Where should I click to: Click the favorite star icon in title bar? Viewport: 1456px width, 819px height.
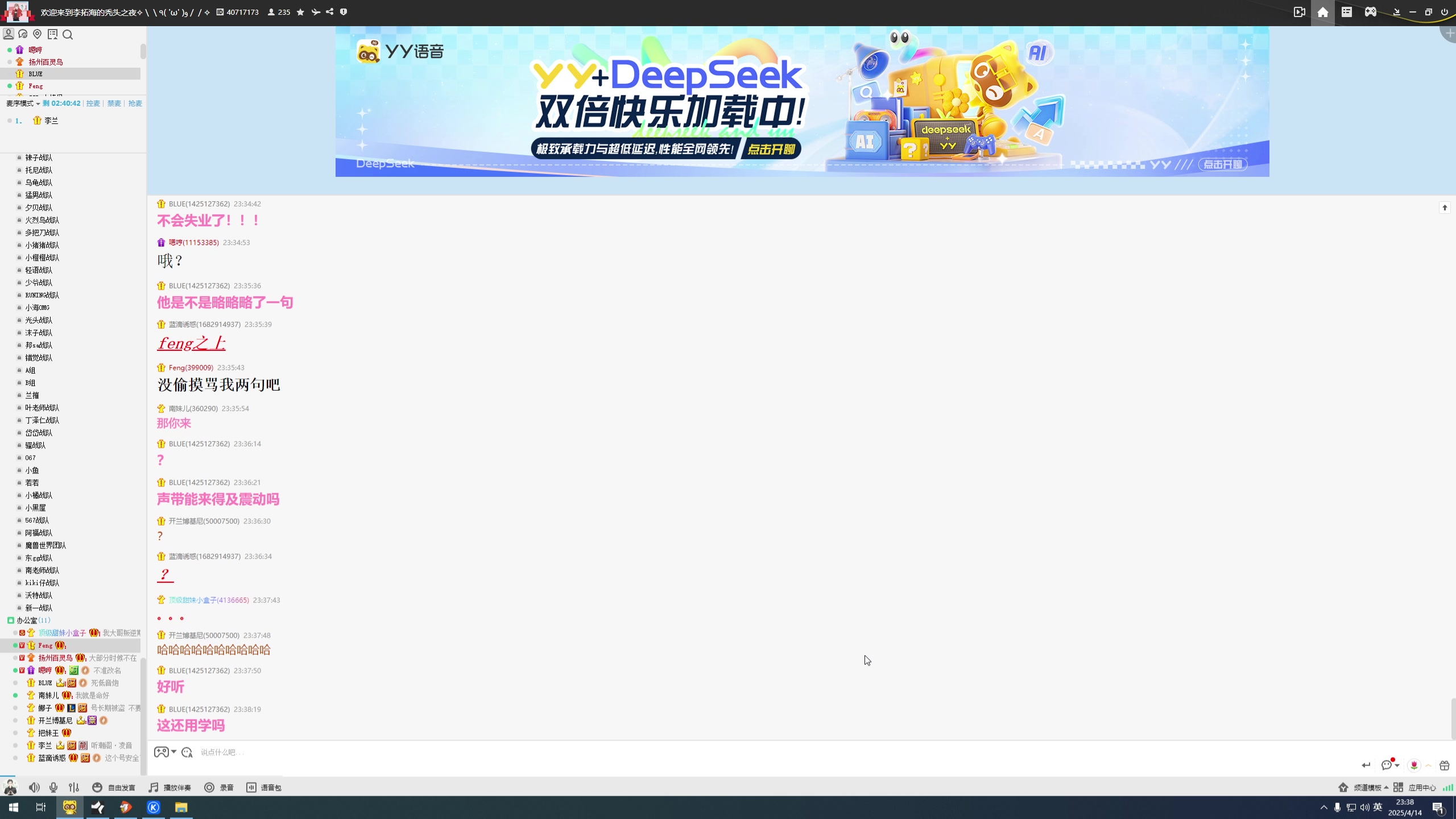pos(300,12)
